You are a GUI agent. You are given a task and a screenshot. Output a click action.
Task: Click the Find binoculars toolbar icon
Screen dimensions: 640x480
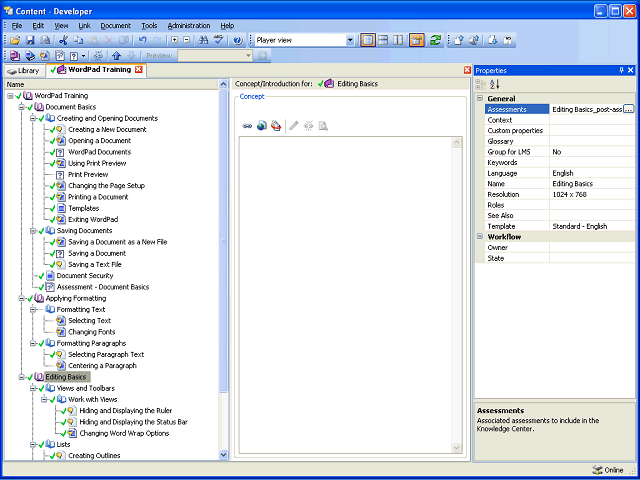(203, 40)
